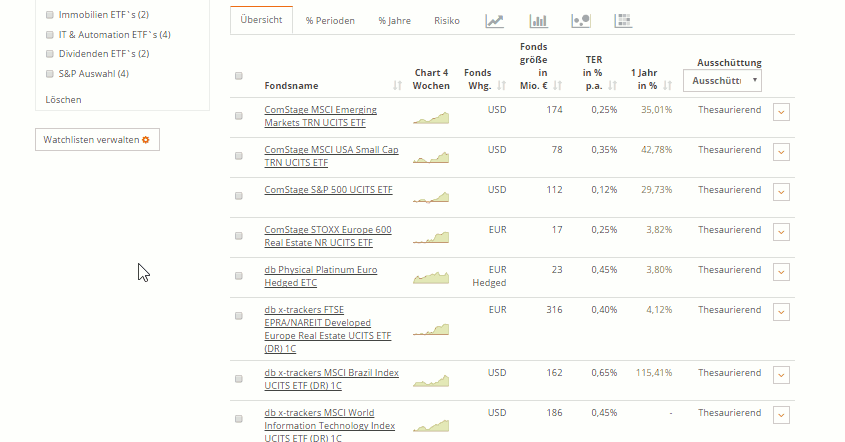Sort by TER in % p.a. arrows
This screenshot has height=442, width=845.
614,86
